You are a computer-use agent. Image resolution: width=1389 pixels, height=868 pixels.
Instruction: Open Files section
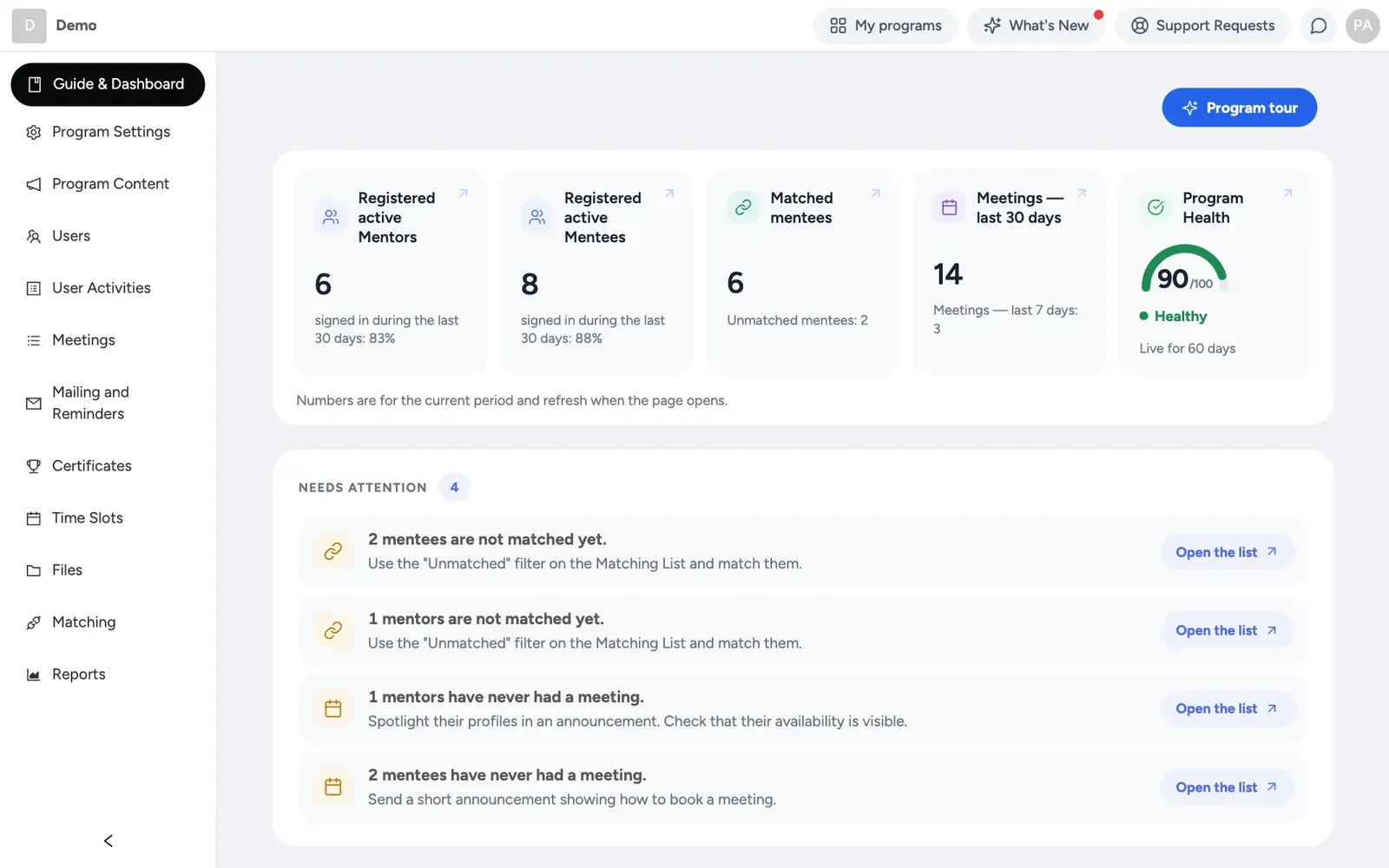pos(108,570)
